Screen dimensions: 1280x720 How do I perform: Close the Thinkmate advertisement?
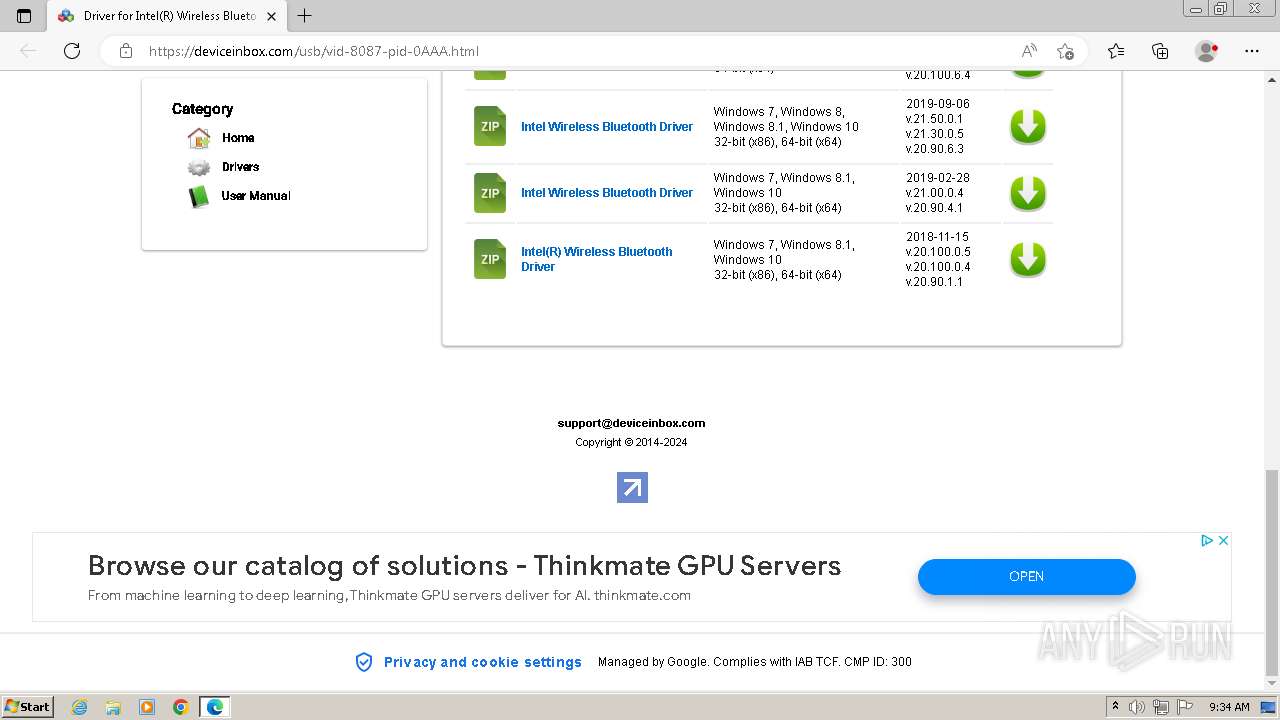click(x=1223, y=540)
